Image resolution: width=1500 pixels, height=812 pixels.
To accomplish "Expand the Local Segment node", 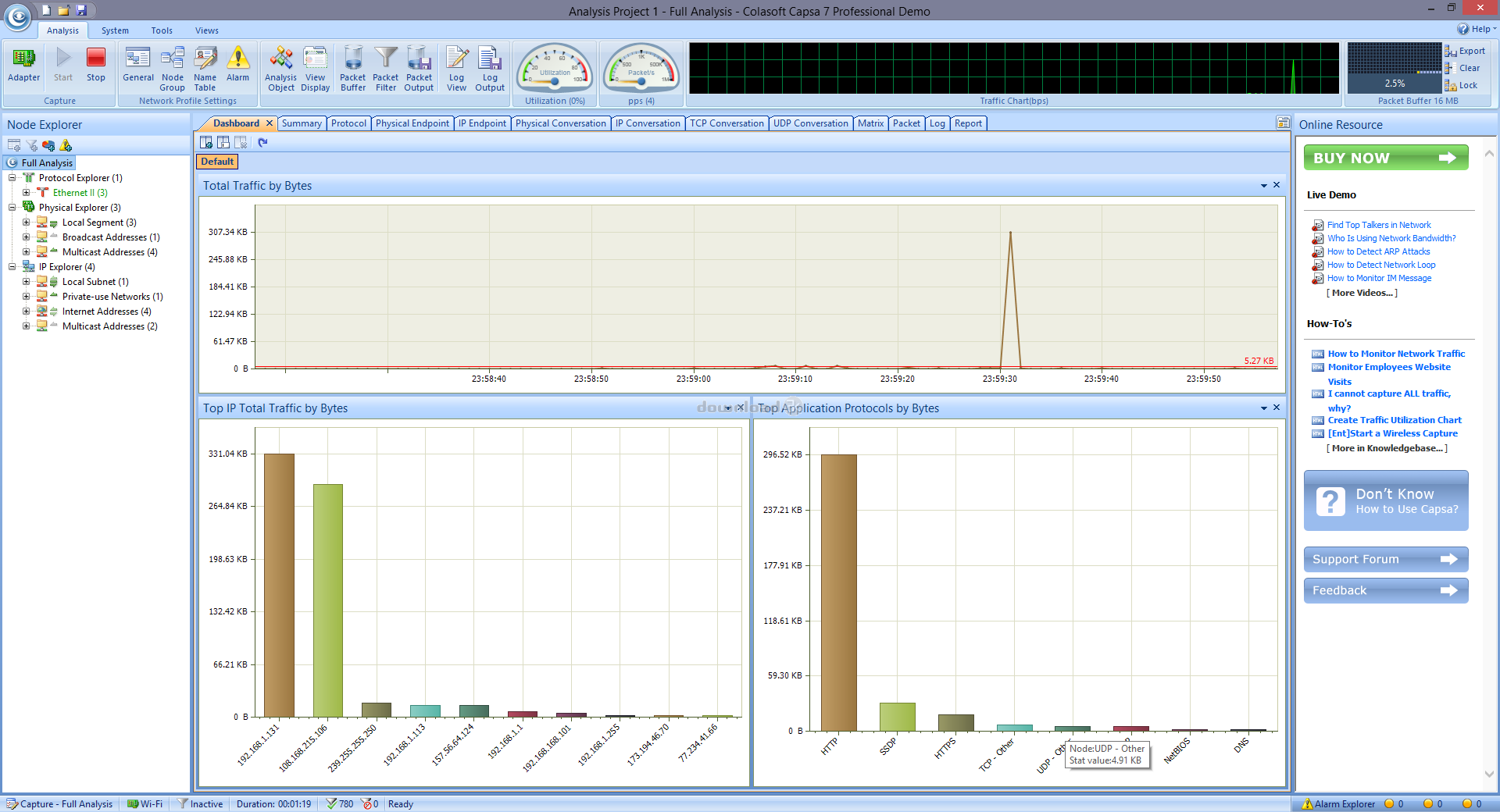I will click(26, 223).
